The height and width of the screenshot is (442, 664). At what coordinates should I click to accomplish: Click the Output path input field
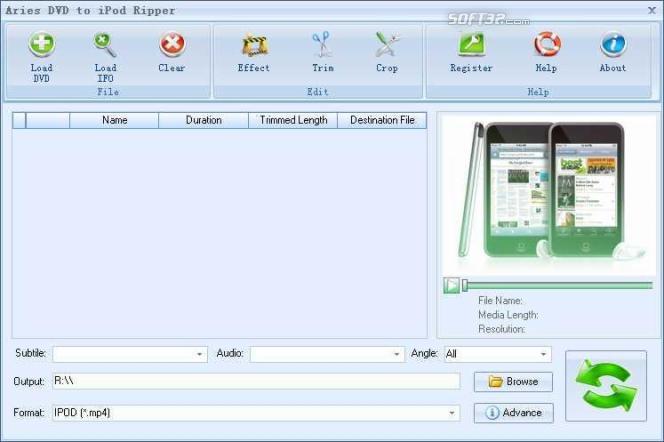click(256, 381)
